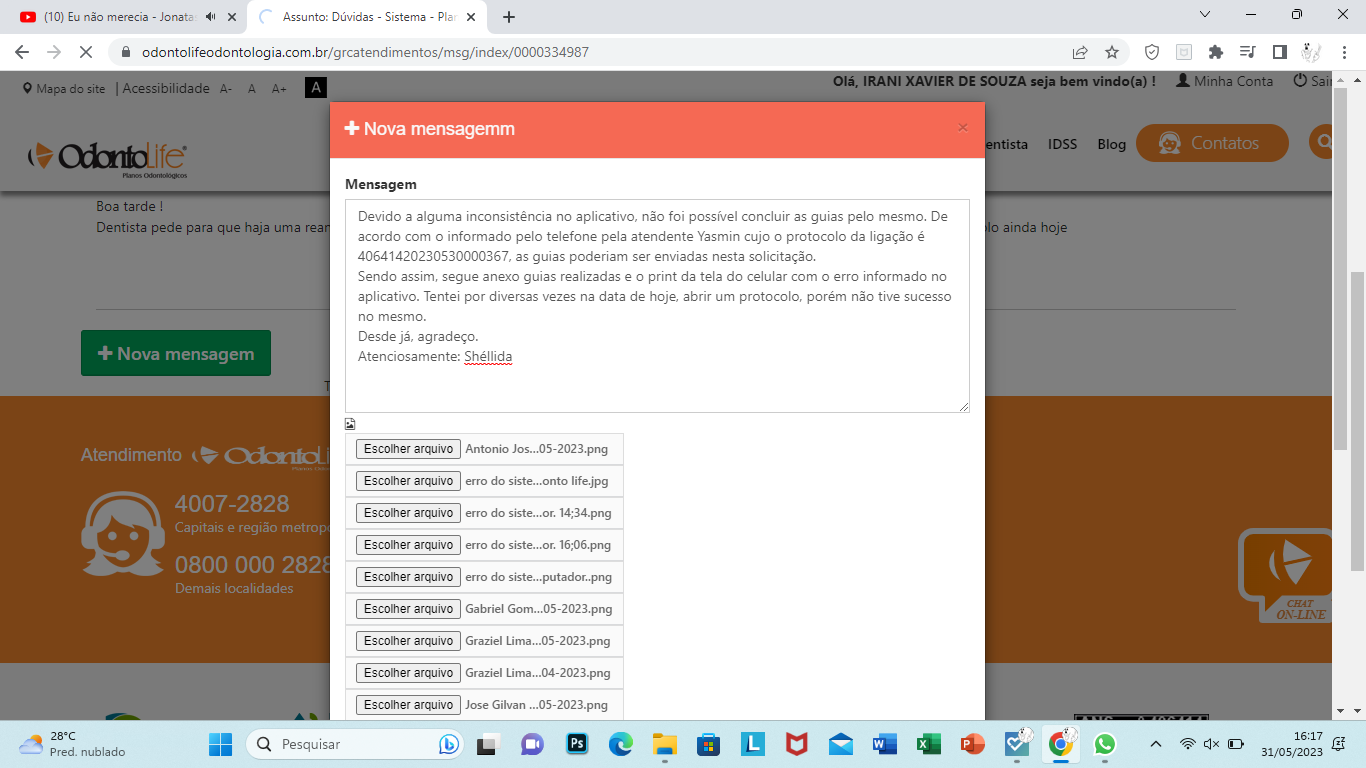Toggle high contrast with black A icon
Screen dimensions: 1366x768
pyautogui.click(x=316, y=88)
